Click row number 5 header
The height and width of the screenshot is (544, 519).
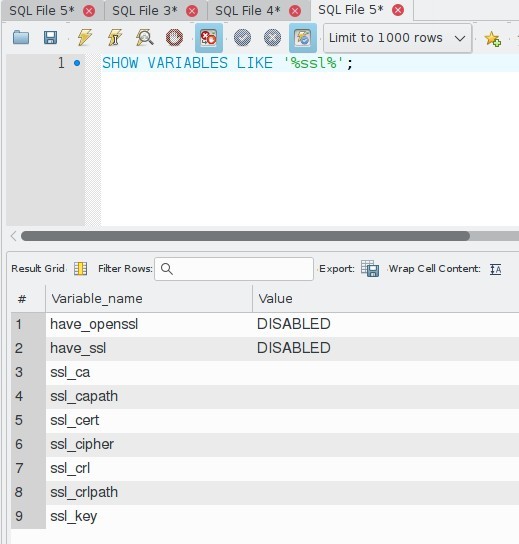point(28,420)
